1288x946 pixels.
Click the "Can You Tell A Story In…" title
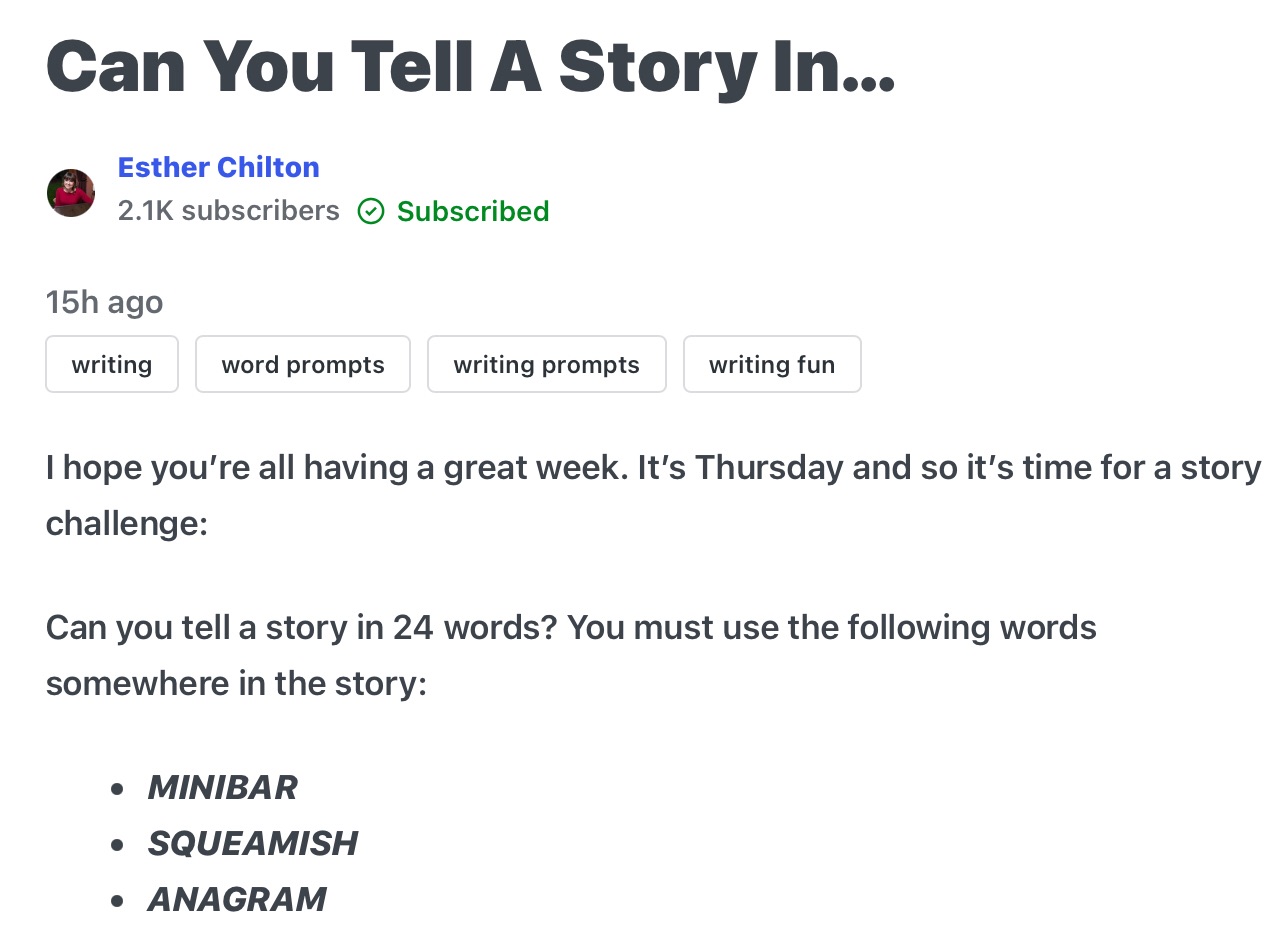point(470,66)
